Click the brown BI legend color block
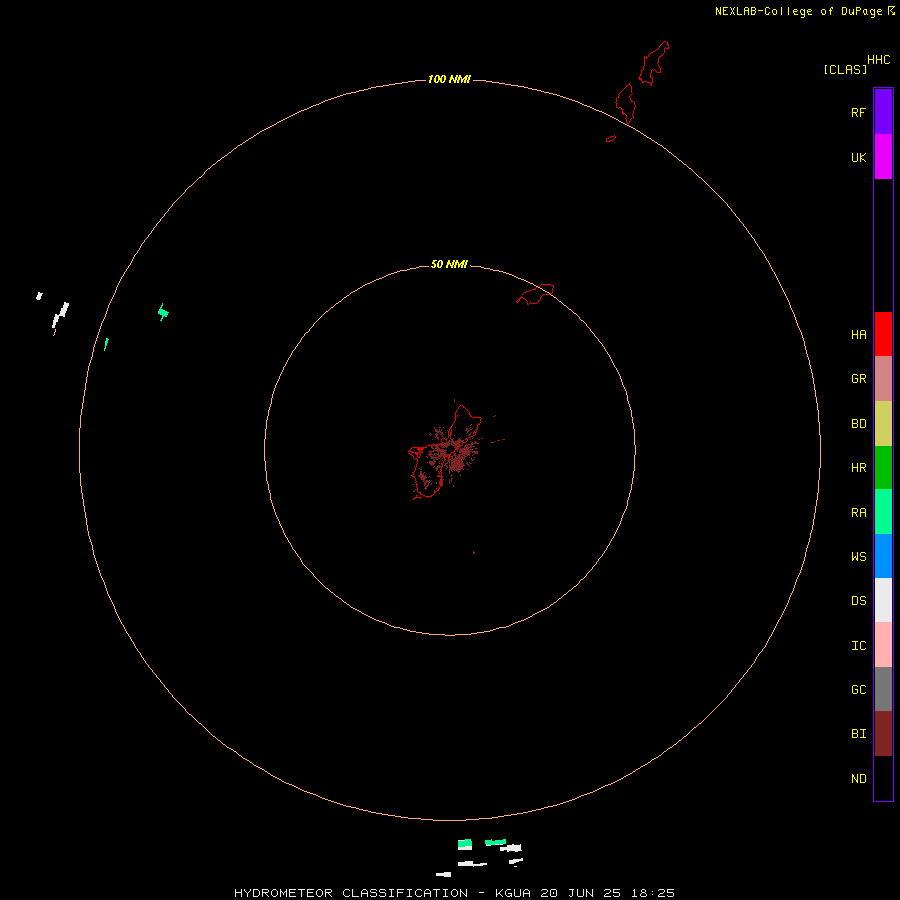The width and height of the screenshot is (900, 900). point(883,734)
